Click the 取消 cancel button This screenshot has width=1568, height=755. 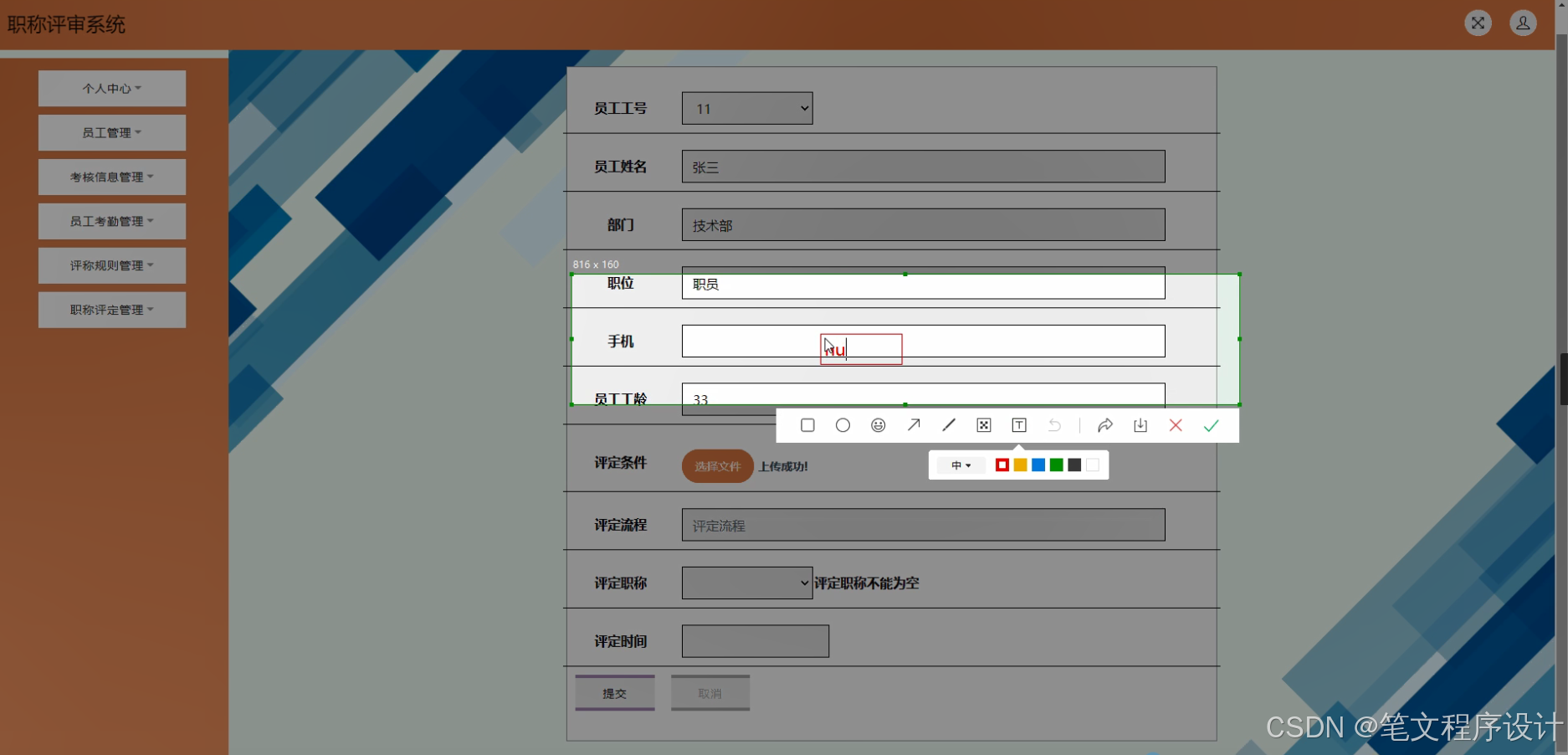[710, 693]
